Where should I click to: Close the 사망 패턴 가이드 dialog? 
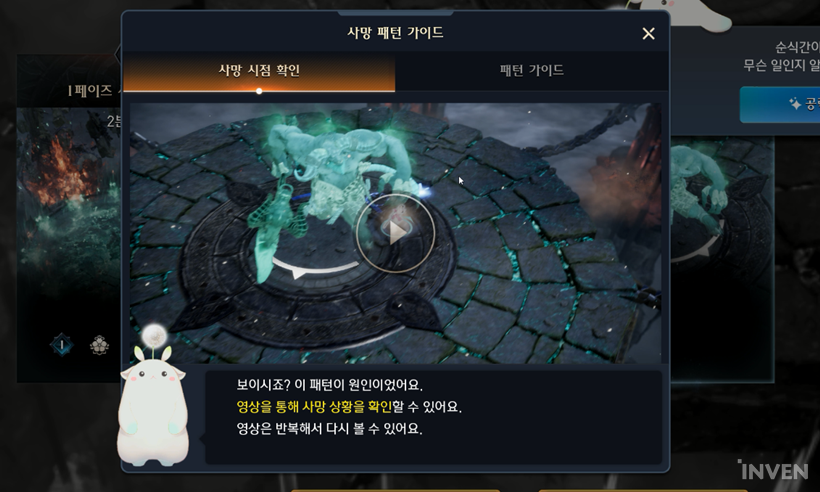(648, 33)
